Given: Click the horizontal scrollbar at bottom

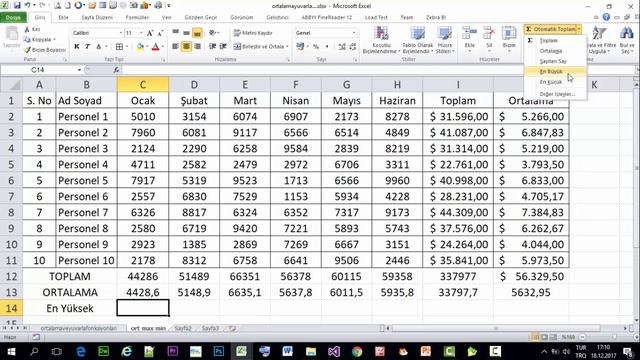Looking at the screenshot, I should click(x=496, y=328).
